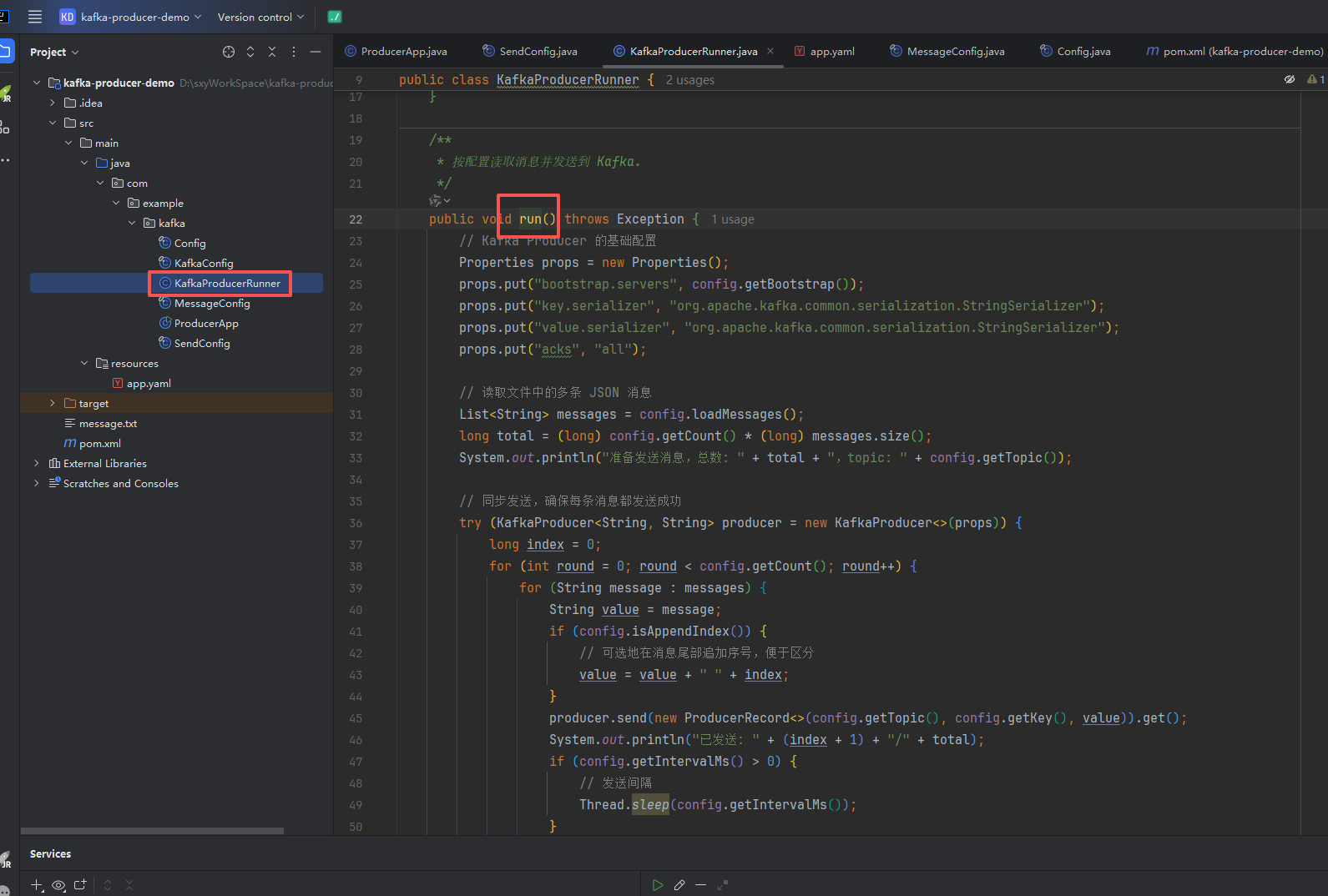The width and height of the screenshot is (1328, 896).
Task: Toggle reader mode eye icon in editor
Action: pyautogui.click(x=1290, y=79)
